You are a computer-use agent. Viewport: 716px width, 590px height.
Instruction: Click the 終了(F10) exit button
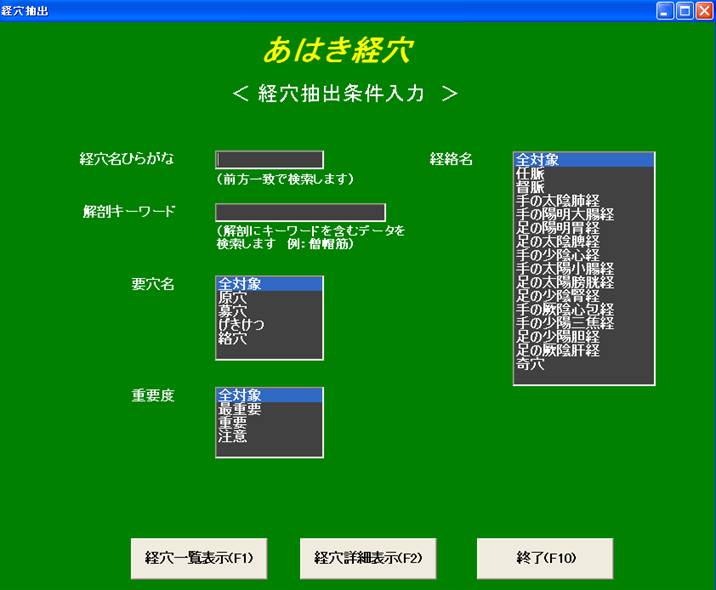(544, 558)
